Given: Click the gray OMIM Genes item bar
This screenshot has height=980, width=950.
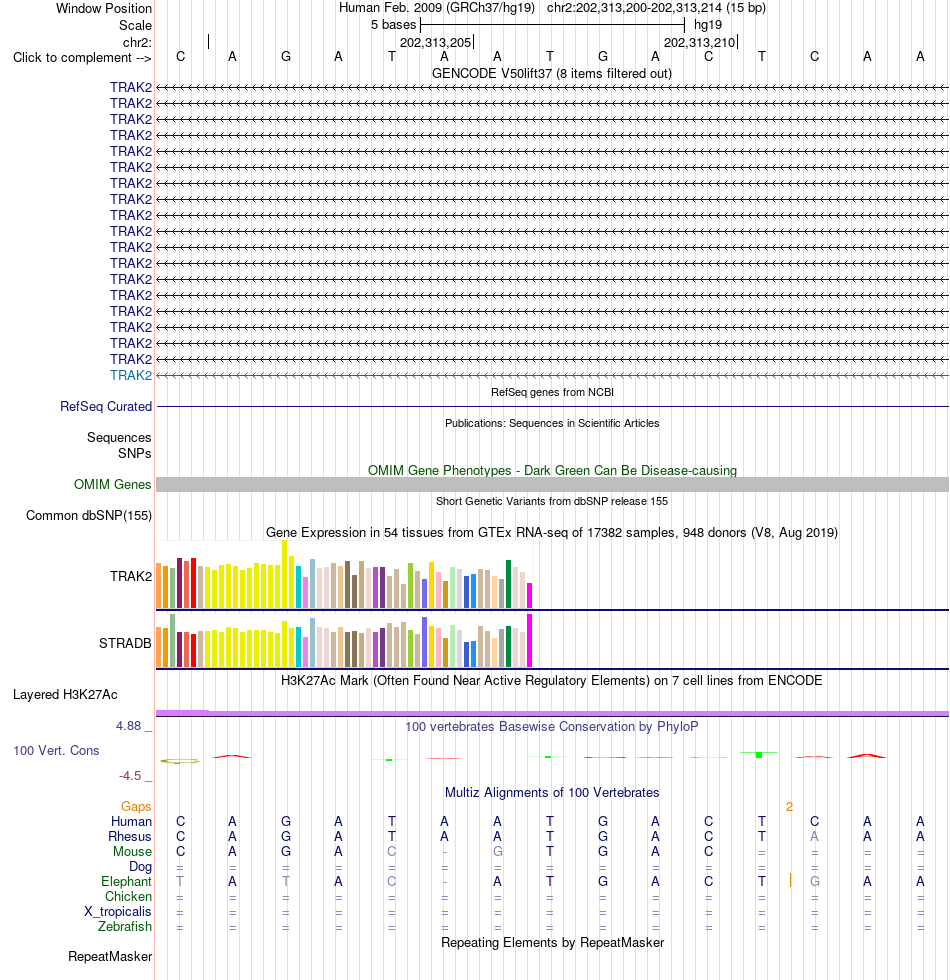Looking at the screenshot, I should 552,484.
